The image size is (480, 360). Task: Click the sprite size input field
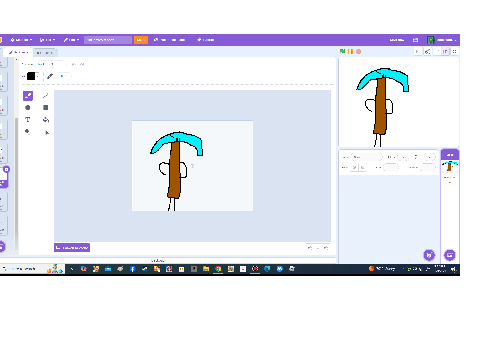coord(391,167)
